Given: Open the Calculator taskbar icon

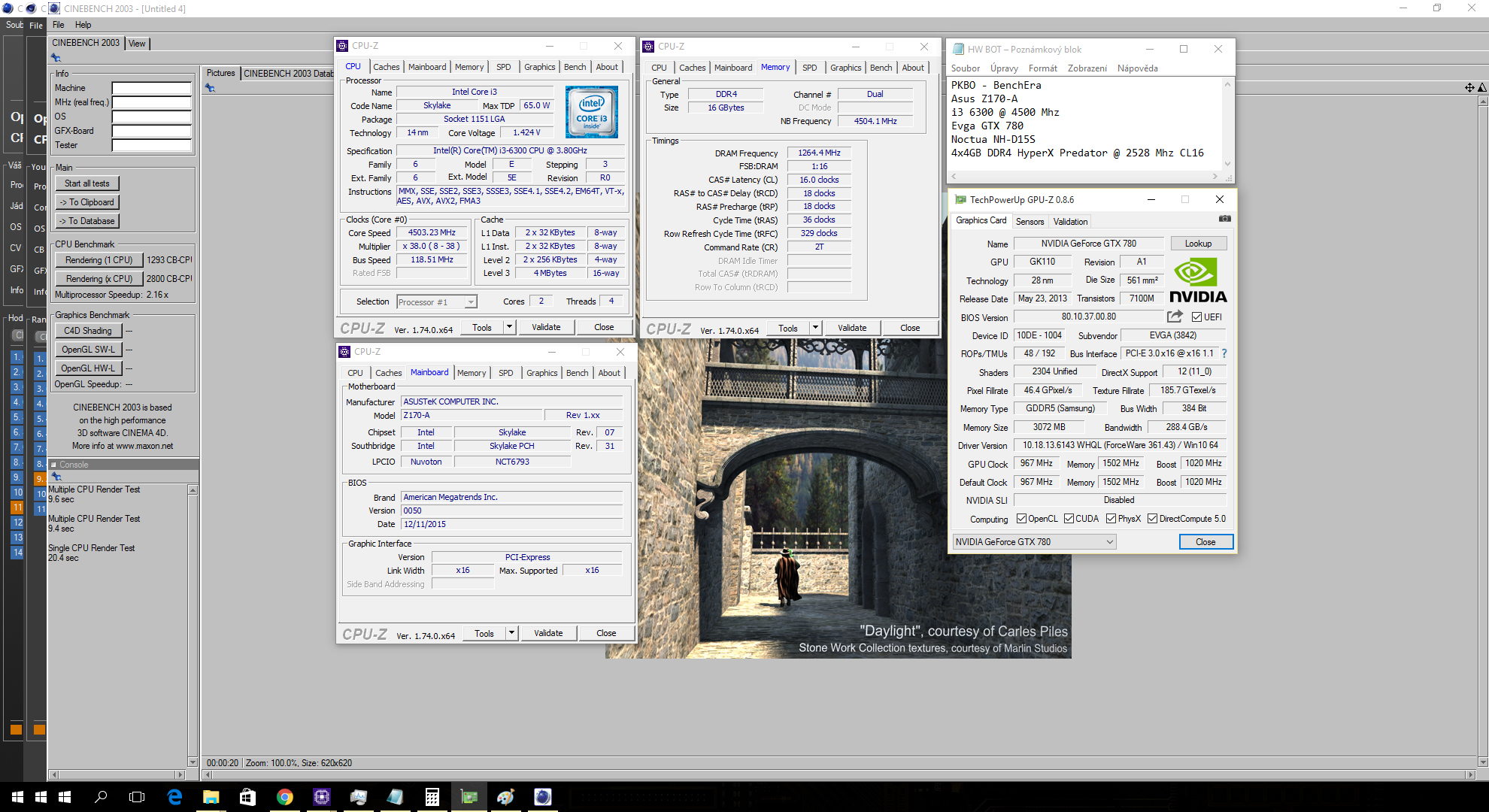Looking at the screenshot, I should coord(432,797).
